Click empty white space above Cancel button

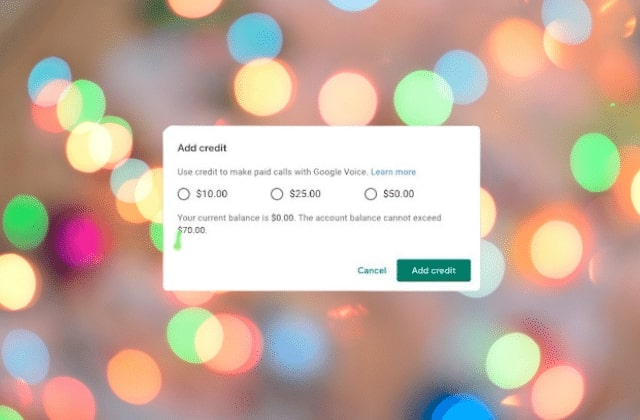pos(371,247)
